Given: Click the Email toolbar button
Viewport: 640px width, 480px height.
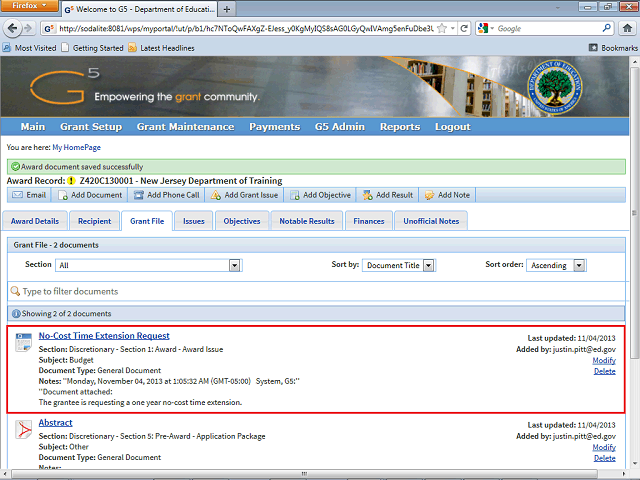Looking at the screenshot, I should pyautogui.click(x=29, y=195).
